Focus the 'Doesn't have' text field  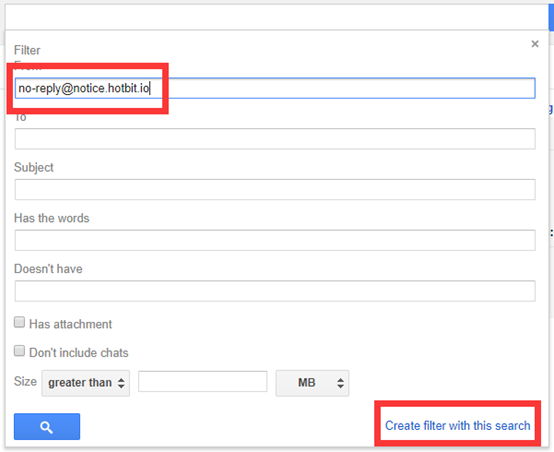coord(275,291)
